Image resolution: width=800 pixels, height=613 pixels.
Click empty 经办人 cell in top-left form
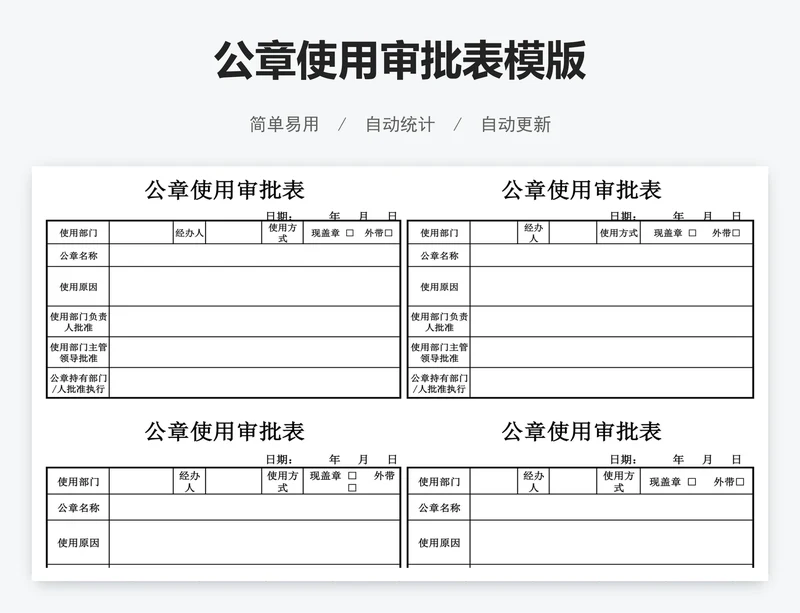(x=234, y=233)
